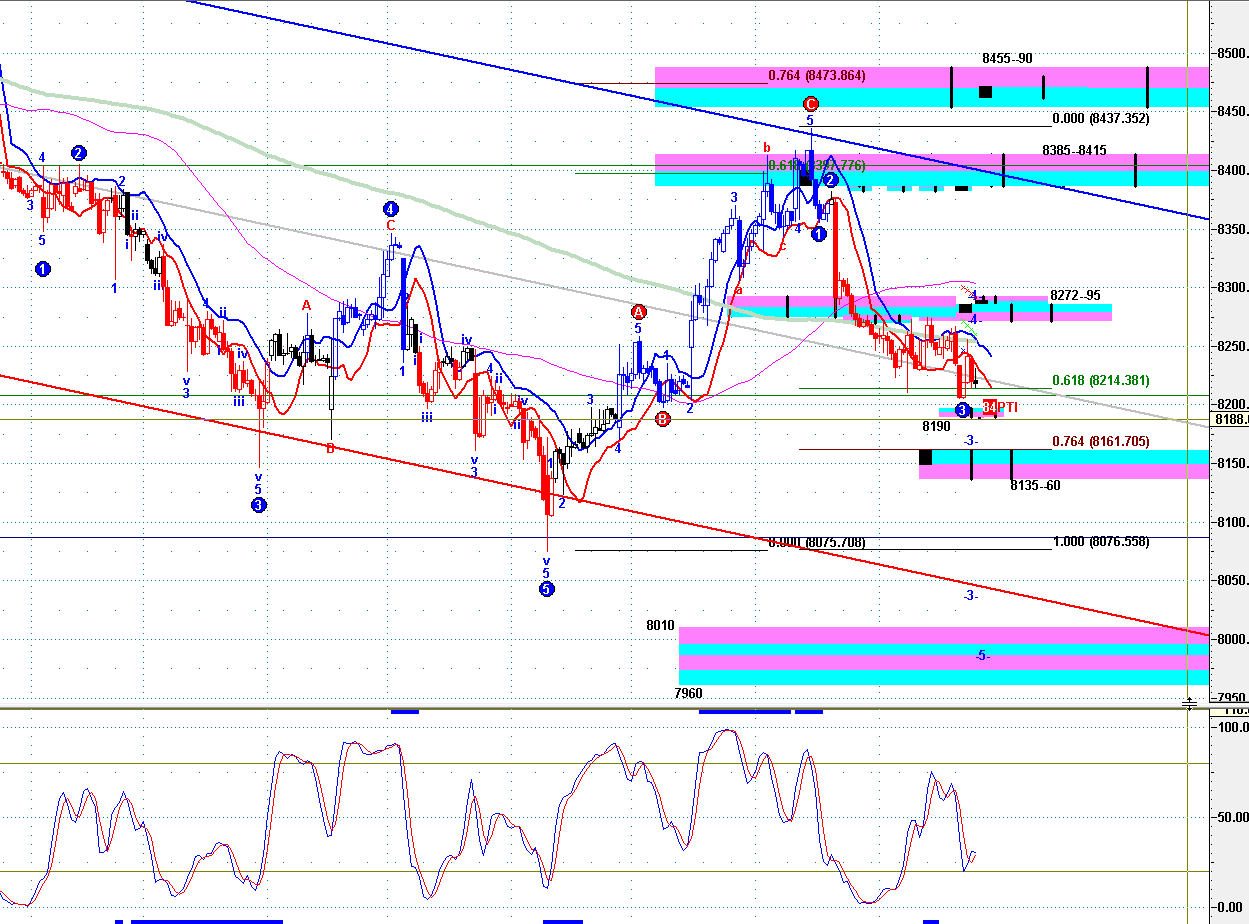Viewport: 1249px width, 924px height.
Task: Select the 1.000 (8076.558) Fibonacci level label
Action: click(1101, 542)
